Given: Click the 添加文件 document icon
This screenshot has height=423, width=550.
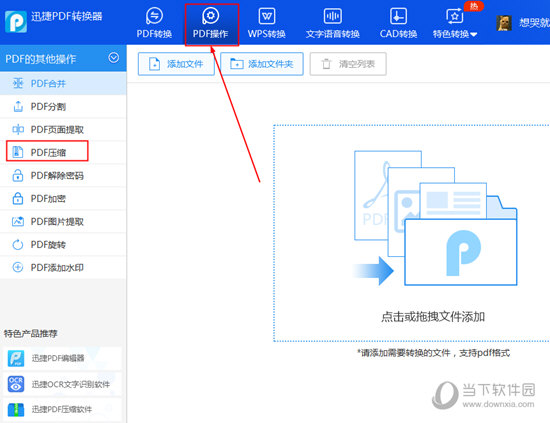Looking at the screenshot, I should [154, 64].
